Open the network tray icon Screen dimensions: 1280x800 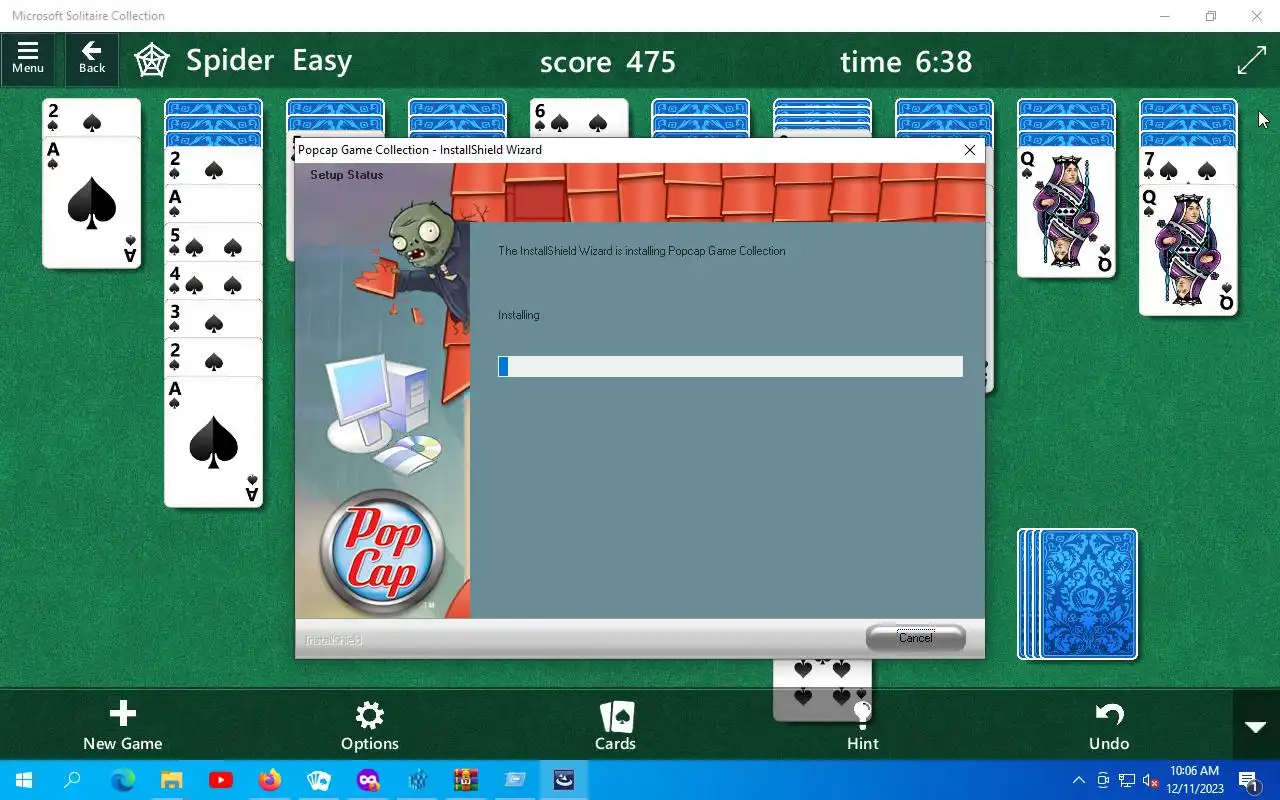click(x=1127, y=780)
